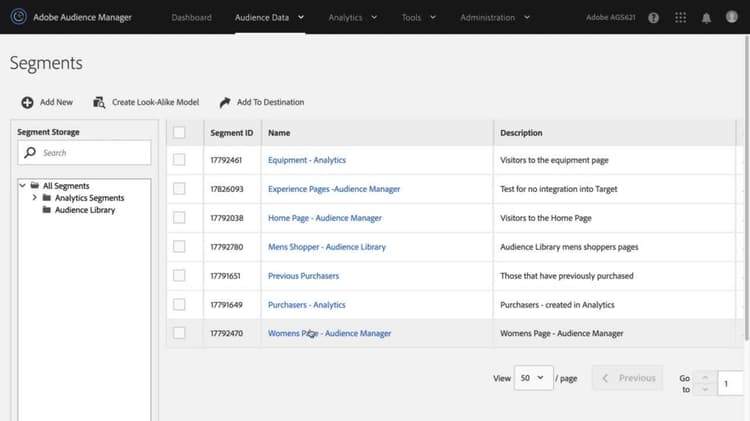
Task: Expand the Analytics Segments folder
Action: [x=35, y=198]
